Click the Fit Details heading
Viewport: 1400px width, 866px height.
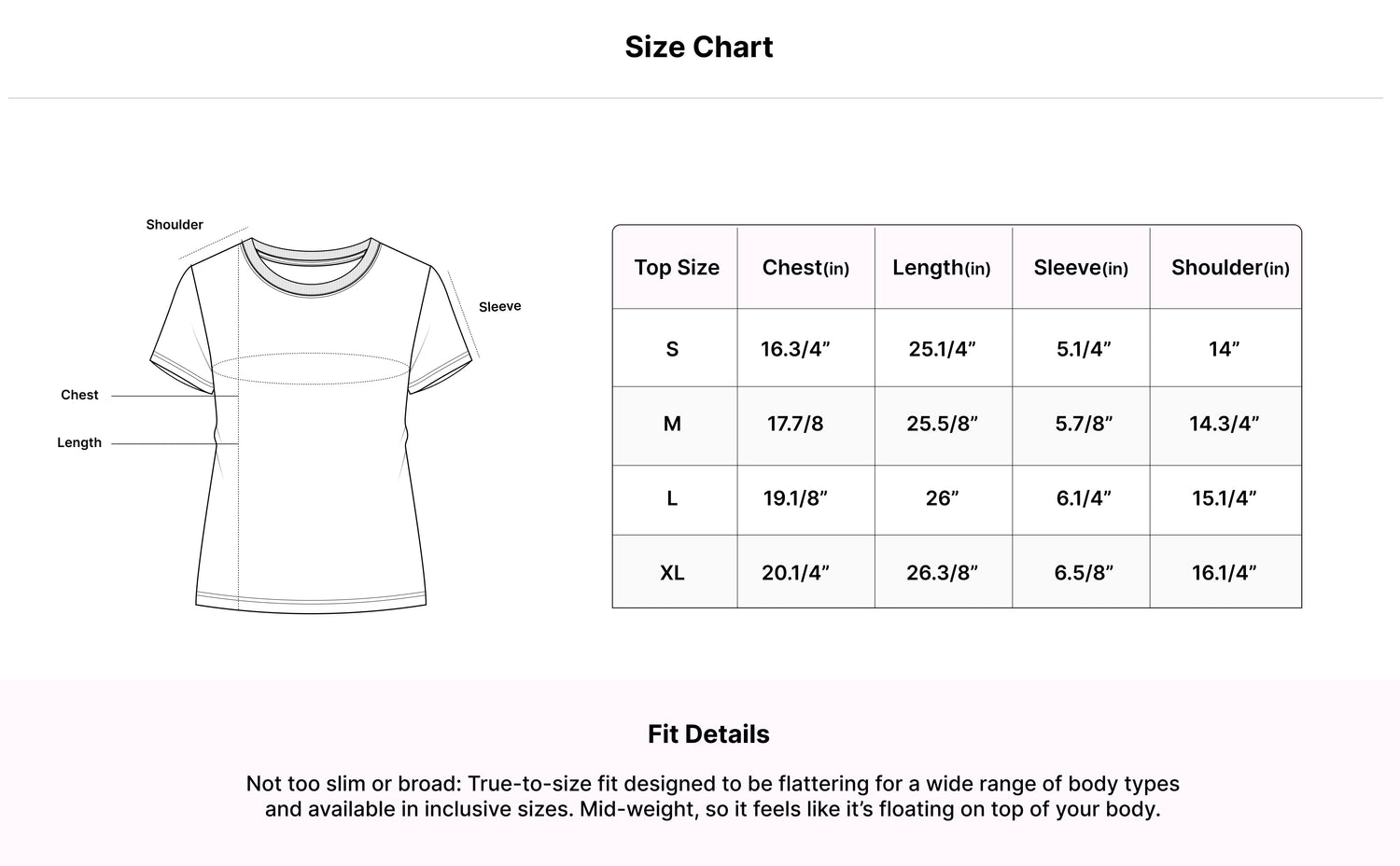(708, 734)
